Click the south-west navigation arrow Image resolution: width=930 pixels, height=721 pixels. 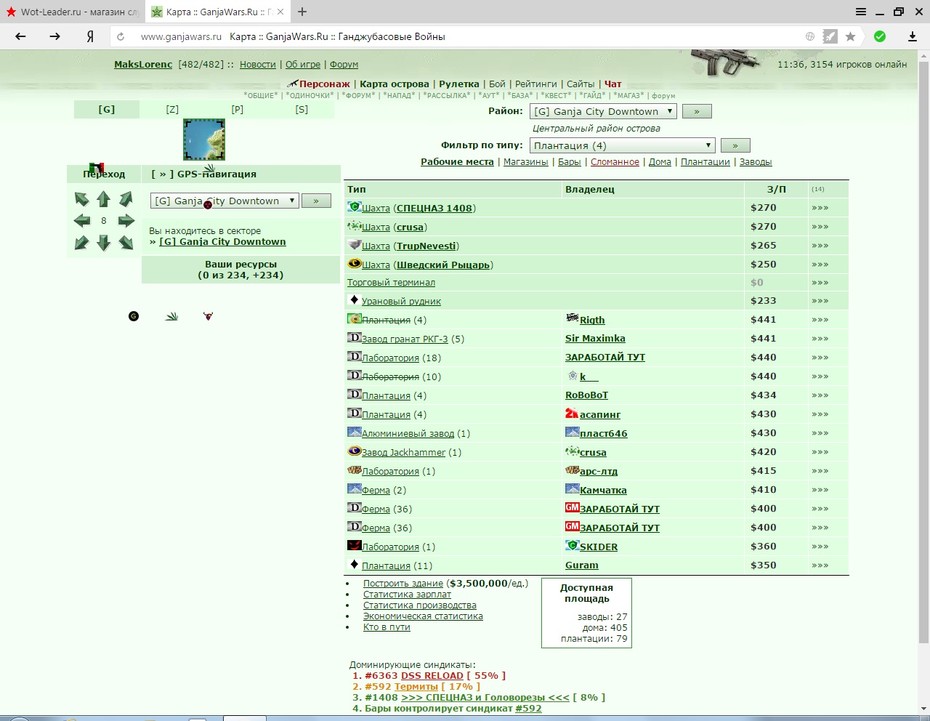(81, 243)
